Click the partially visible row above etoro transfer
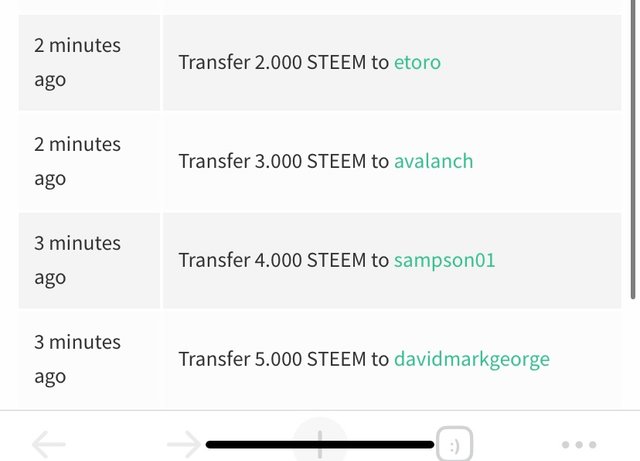This screenshot has height=461, width=640. click(320, 5)
